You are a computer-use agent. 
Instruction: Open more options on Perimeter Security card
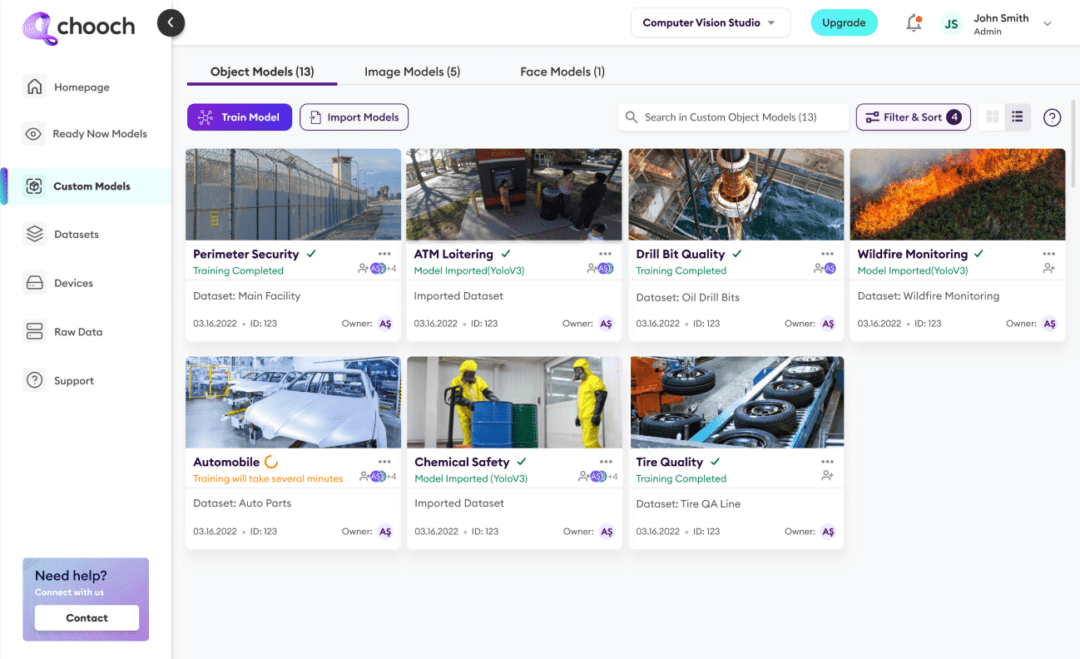pos(384,254)
